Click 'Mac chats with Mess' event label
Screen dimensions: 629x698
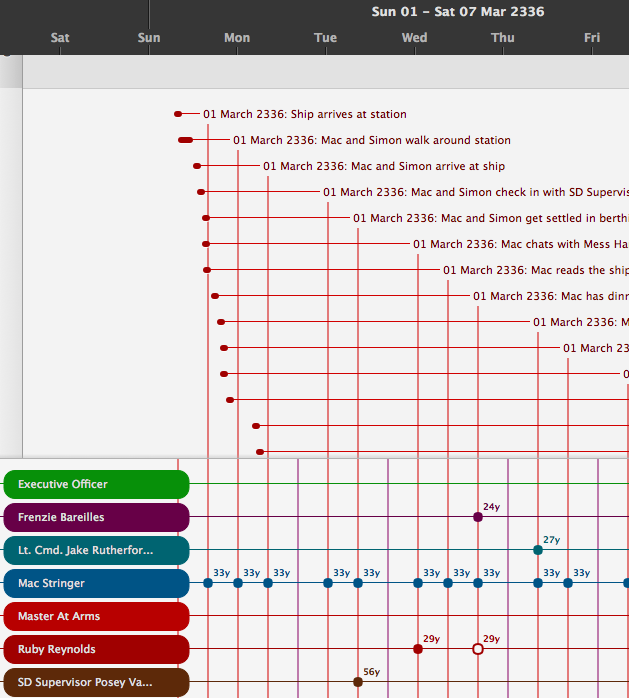(x=520, y=244)
